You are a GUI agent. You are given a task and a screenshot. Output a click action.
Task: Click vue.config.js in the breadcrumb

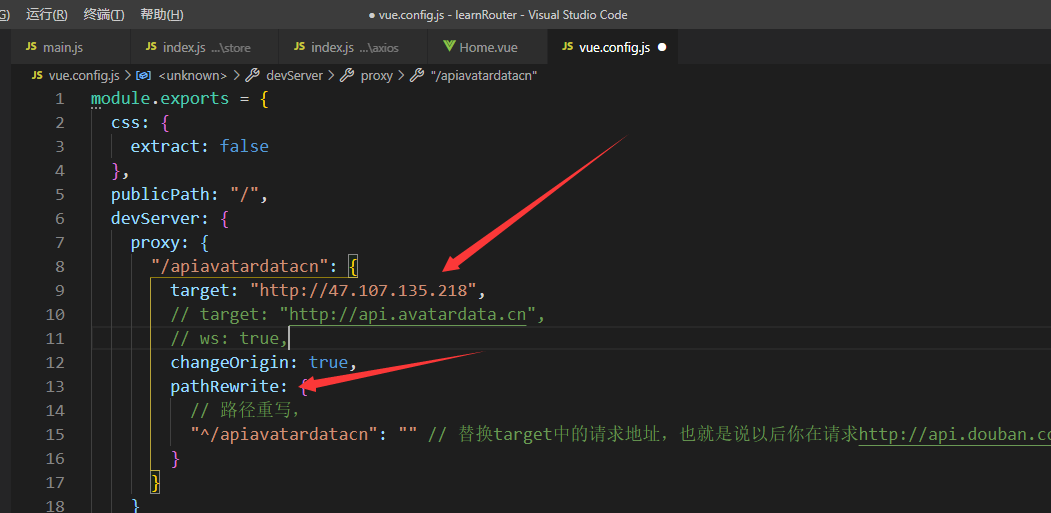(84, 76)
